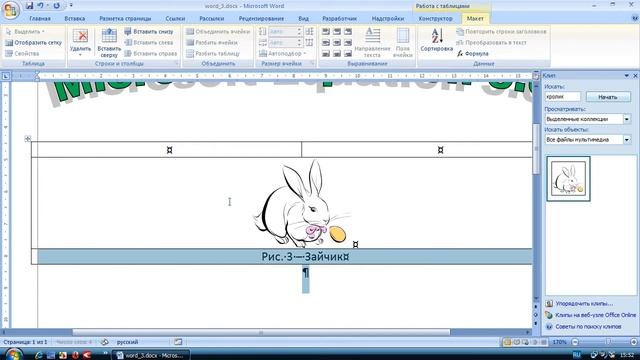The height and width of the screenshot is (360, 640).
Task: Click zoom out minus button
Action: click(x=575, y=342)
